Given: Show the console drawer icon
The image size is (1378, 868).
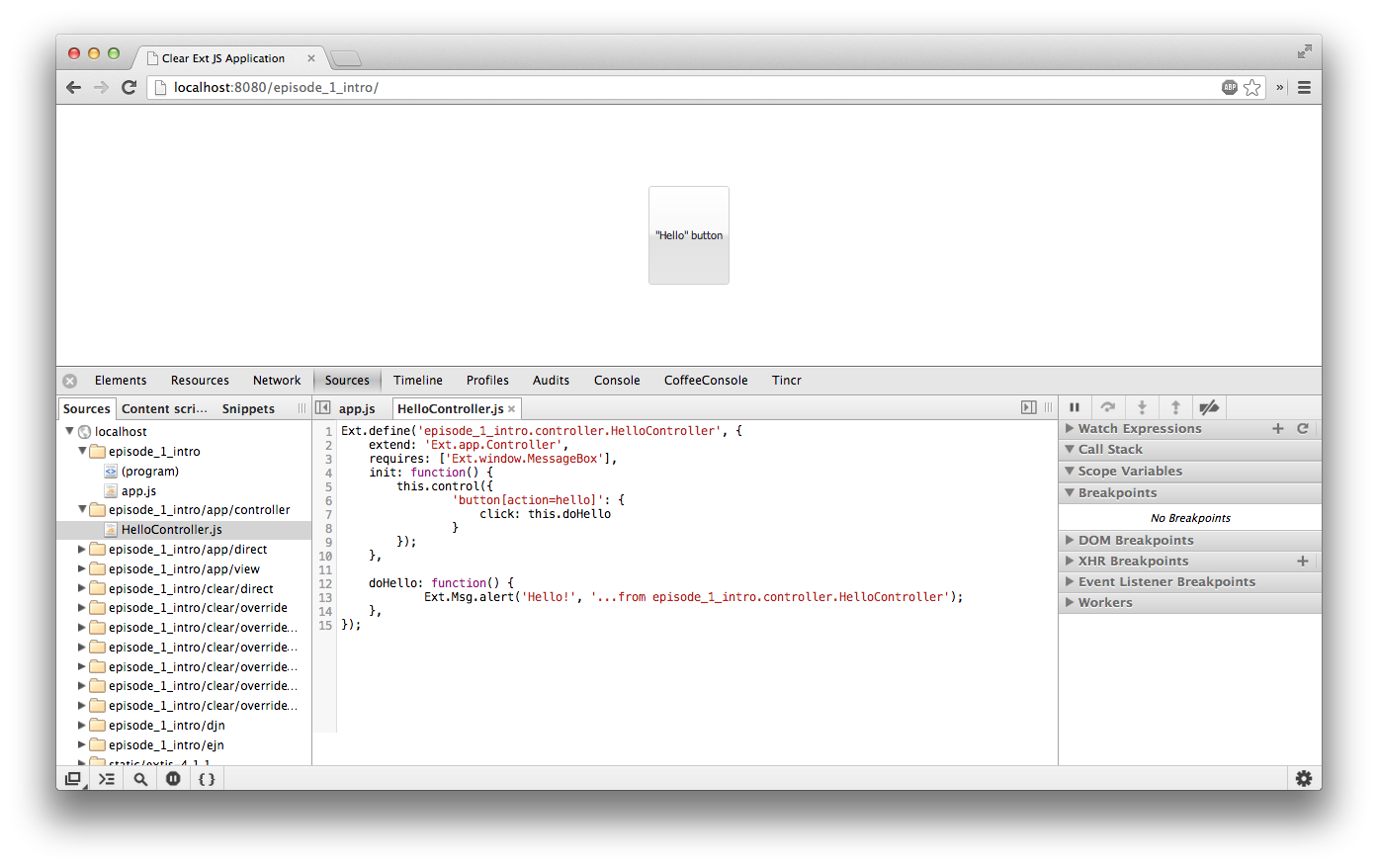Looking at the screenshot, I should pos(107,779).
